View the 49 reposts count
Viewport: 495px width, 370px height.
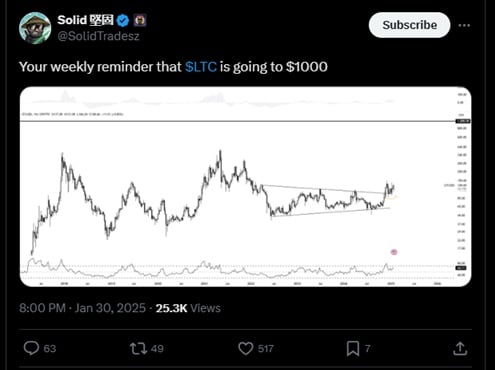coord(157,349)
